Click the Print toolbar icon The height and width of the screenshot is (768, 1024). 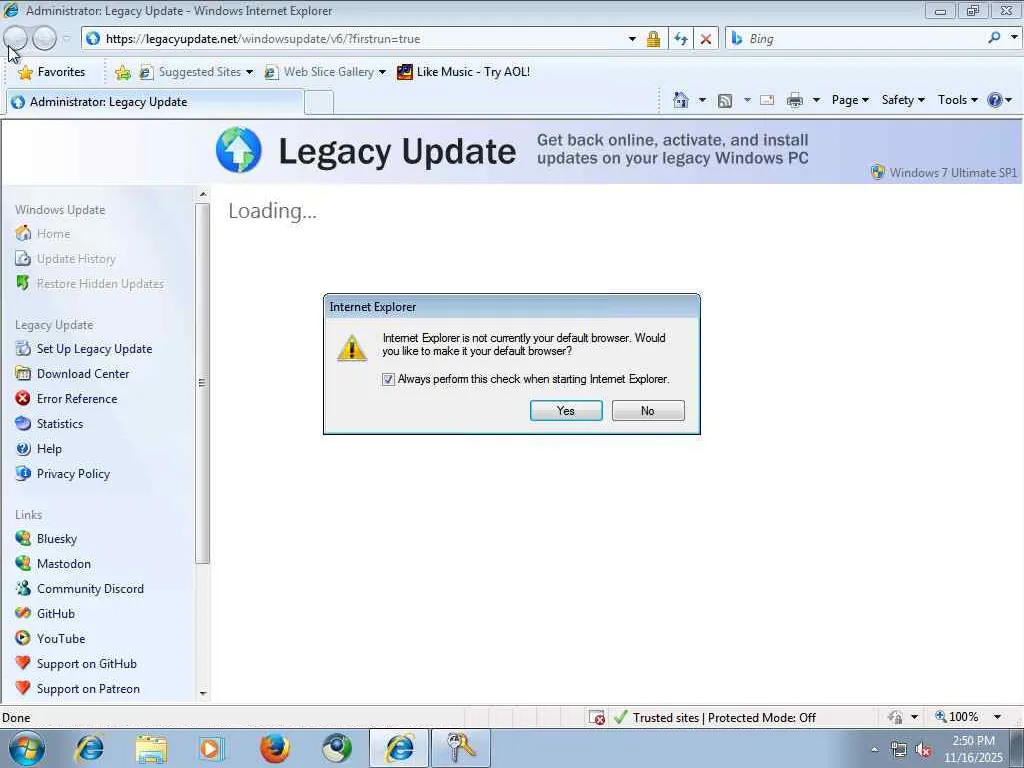[795, 101]
